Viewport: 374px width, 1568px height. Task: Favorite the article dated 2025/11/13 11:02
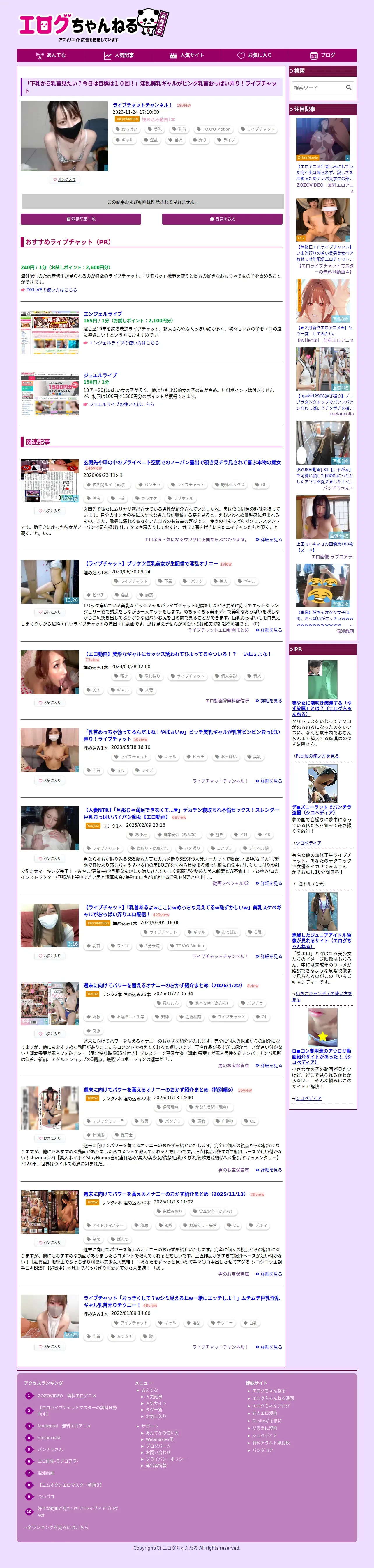[x=49, y=1242]
